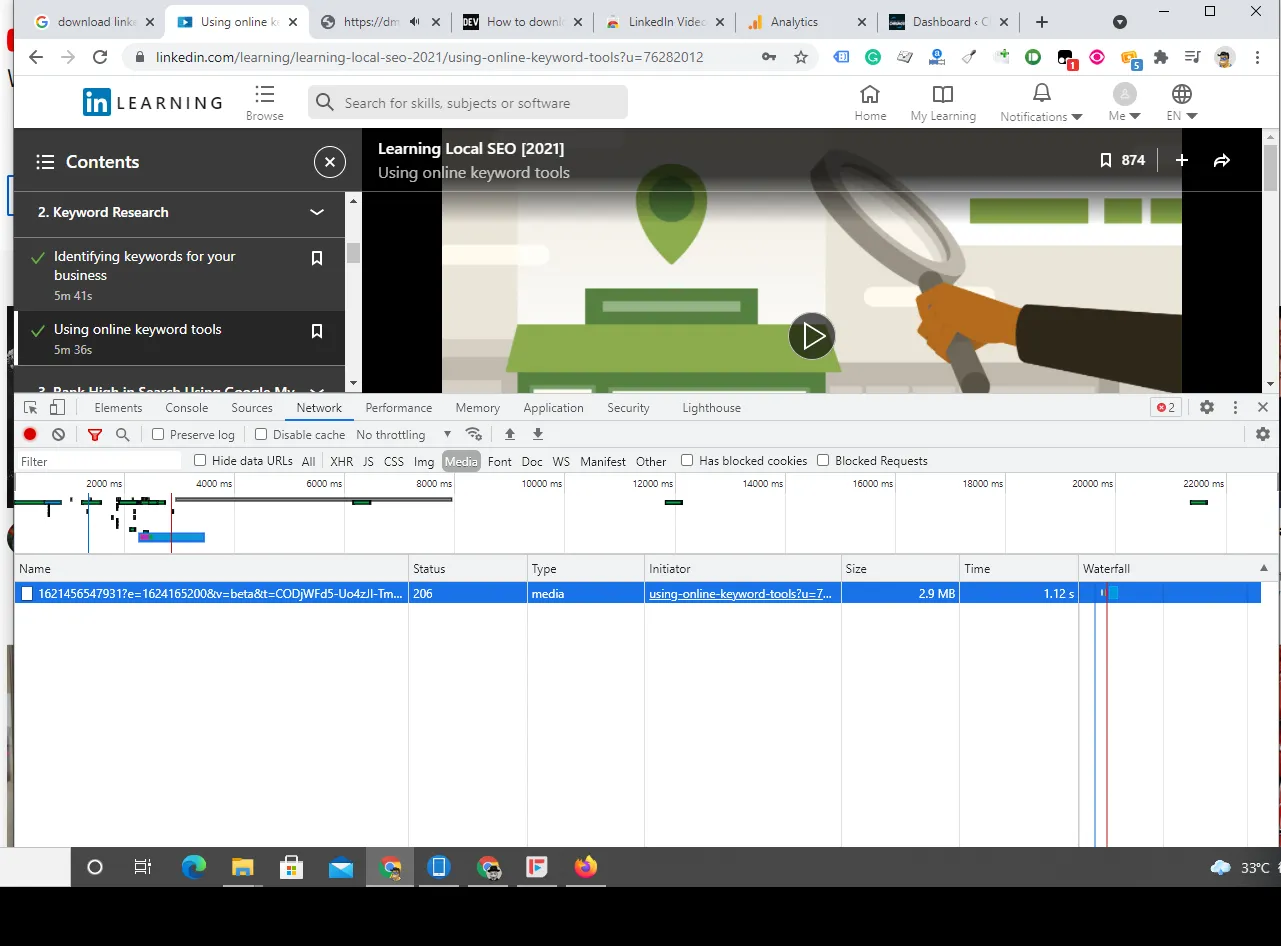The height and width of the screenshot is (946, 1281).
Task: Select the XHR filter type
Action: pos(342,461)
